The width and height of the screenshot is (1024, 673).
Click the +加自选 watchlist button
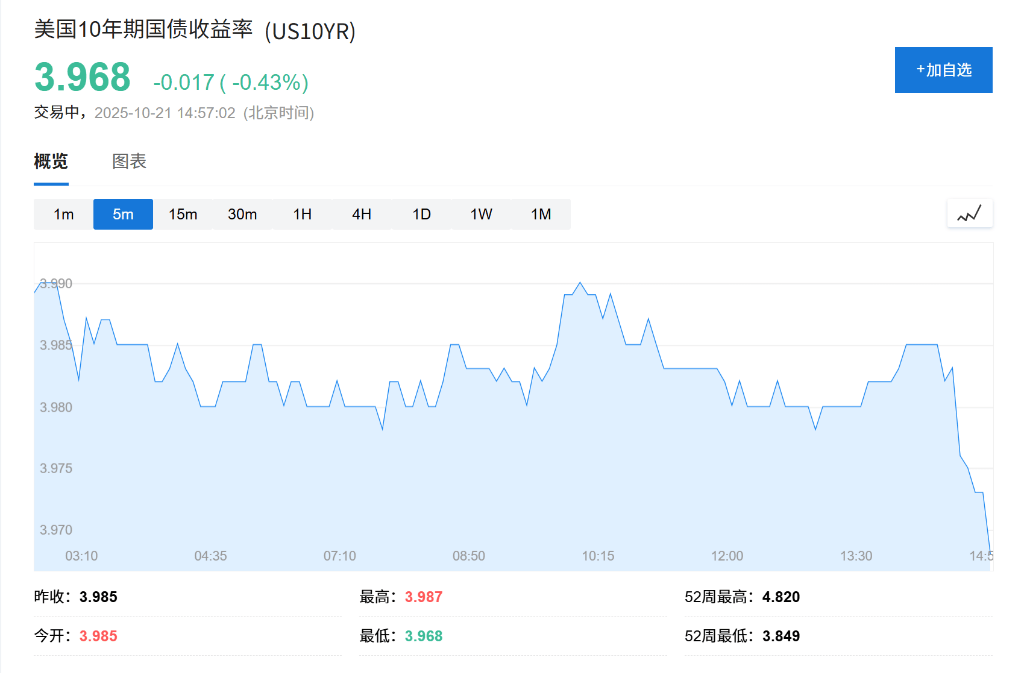(943, 69)
